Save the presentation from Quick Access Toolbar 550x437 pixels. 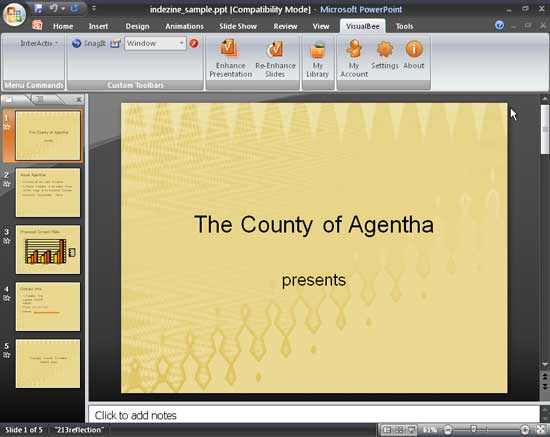click(39, 8)
